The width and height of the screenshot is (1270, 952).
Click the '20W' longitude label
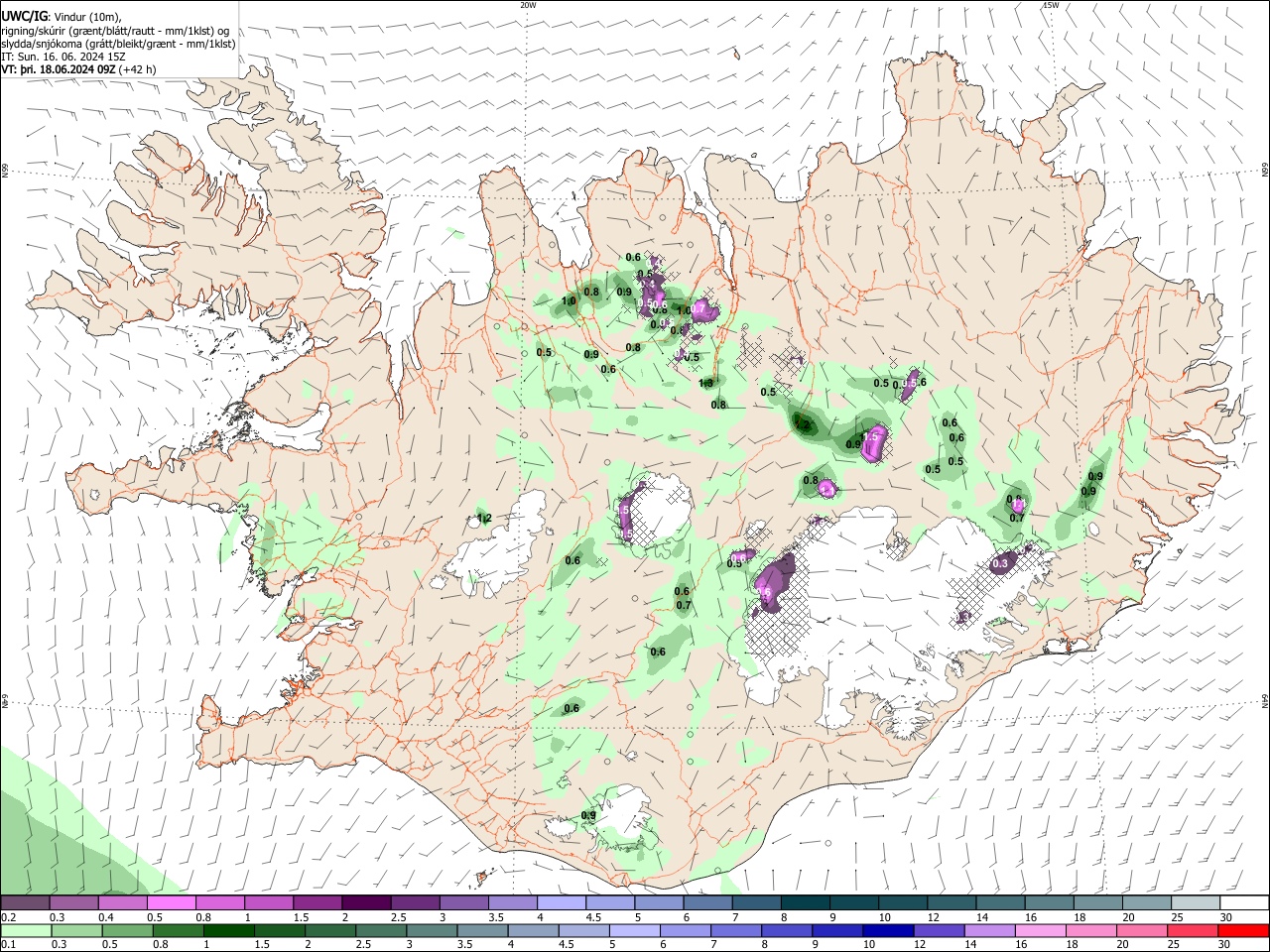[x=528, y=5]
